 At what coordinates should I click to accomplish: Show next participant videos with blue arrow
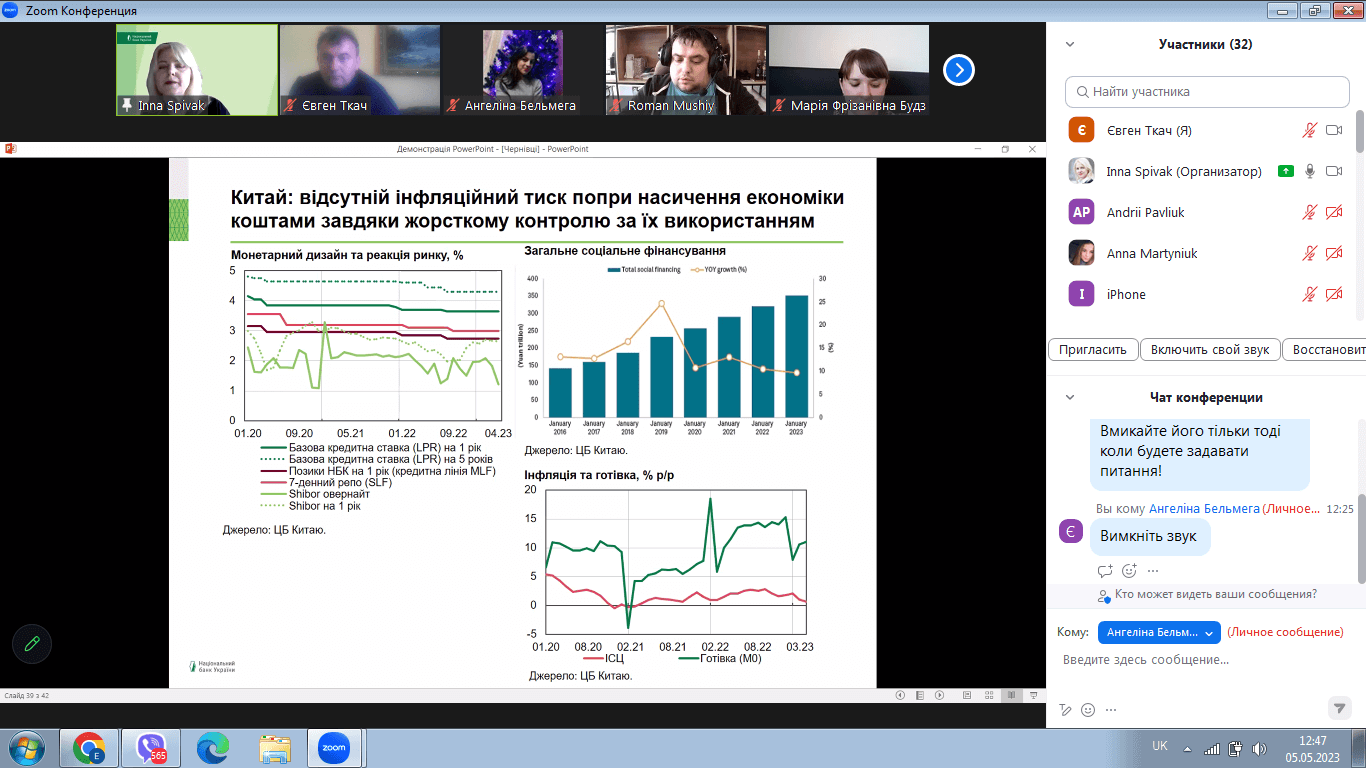[959, 70]
